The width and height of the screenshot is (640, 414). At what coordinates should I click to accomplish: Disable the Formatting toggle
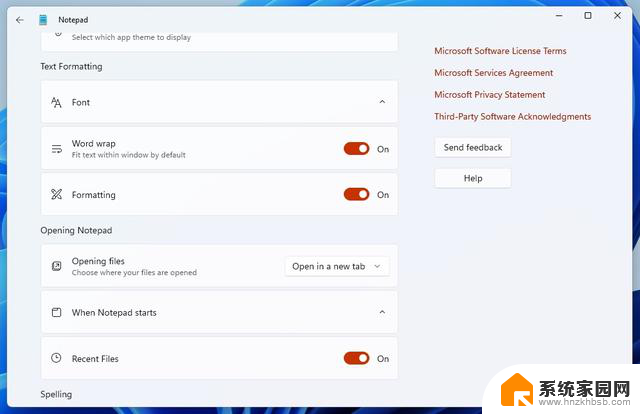coord(356,194)
